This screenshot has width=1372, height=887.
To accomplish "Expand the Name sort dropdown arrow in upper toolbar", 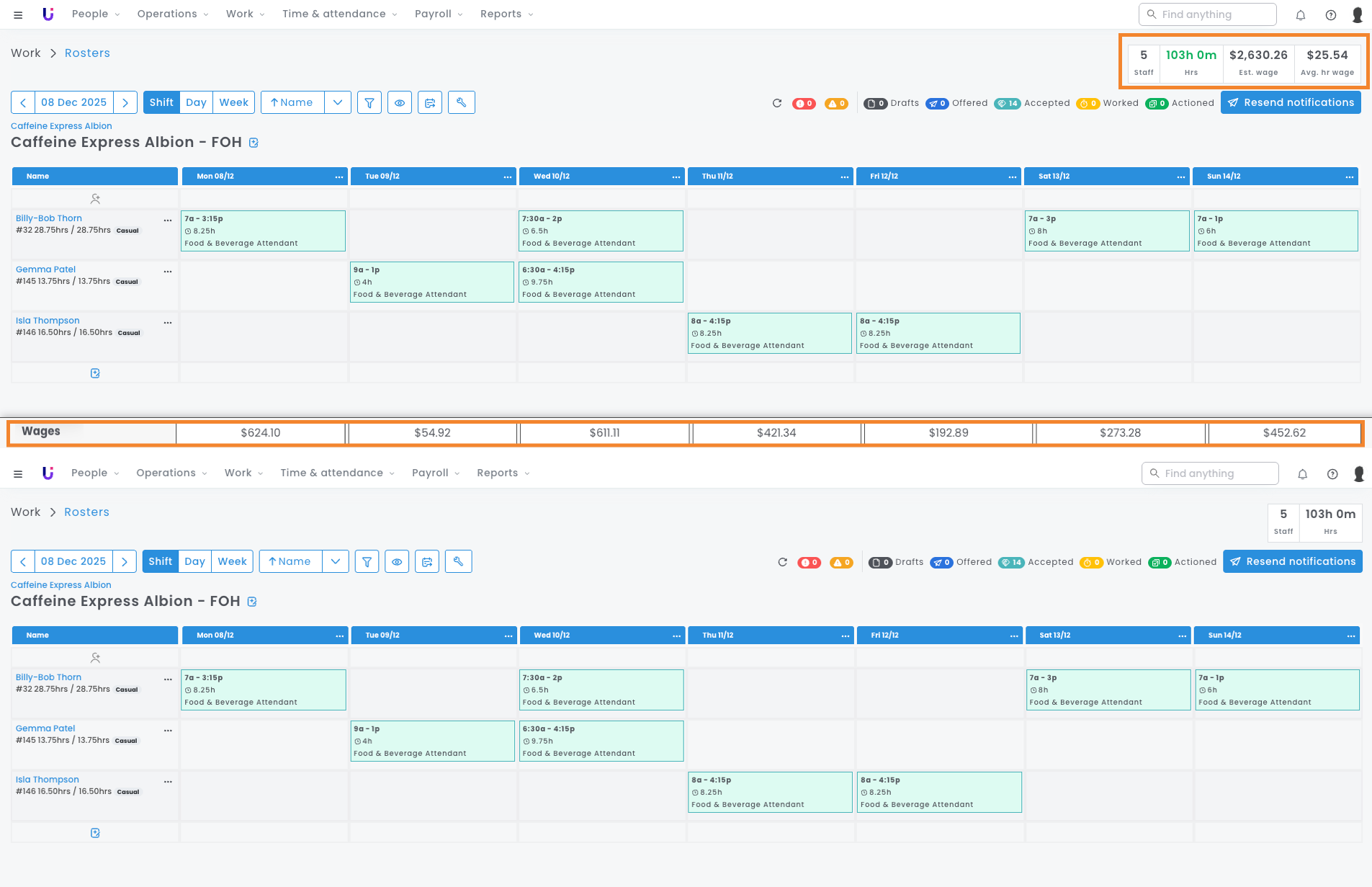I will tap(338, 102).
